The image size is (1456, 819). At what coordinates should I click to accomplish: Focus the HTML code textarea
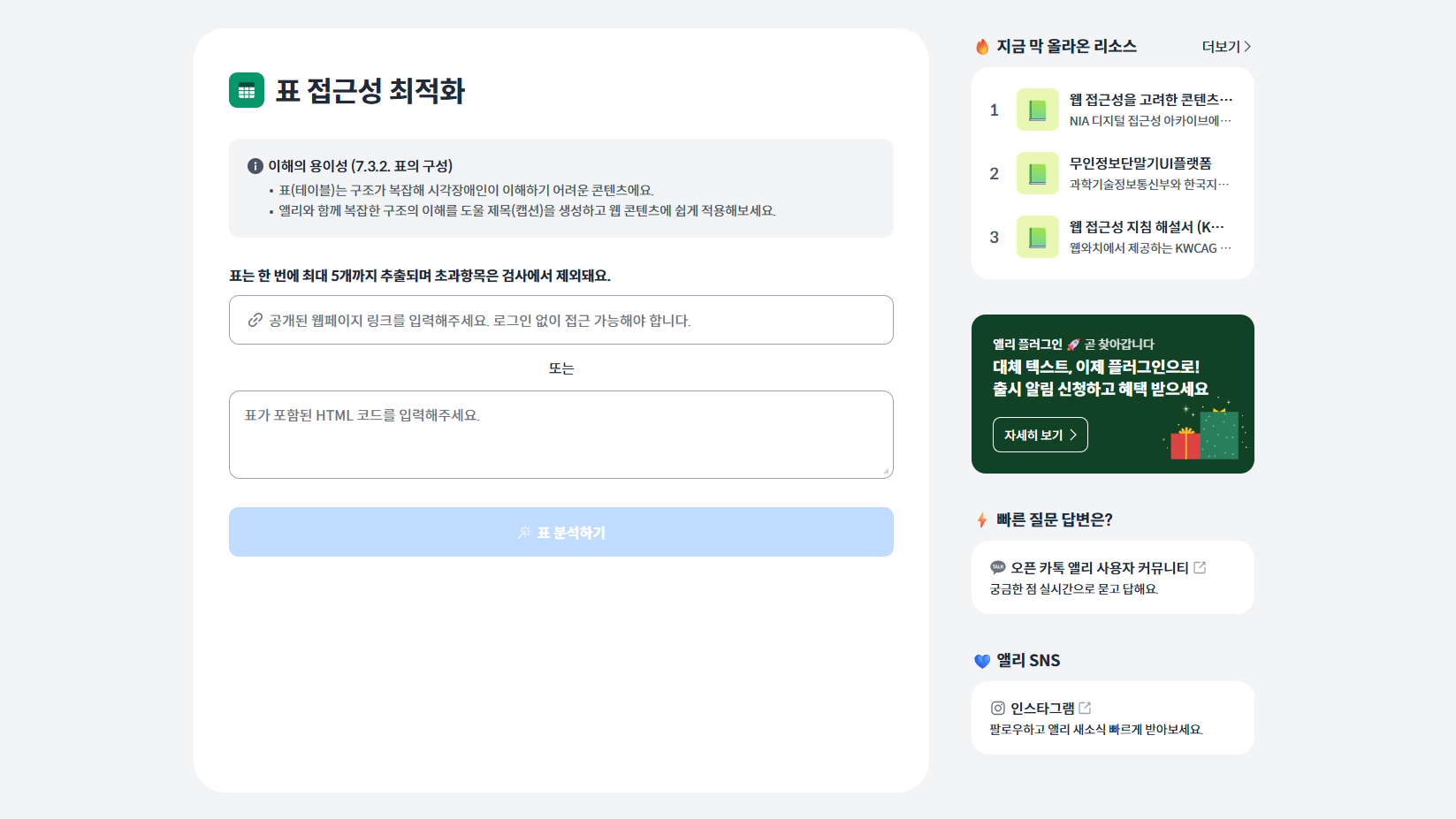pyautogui.click(x=561, y=435)
